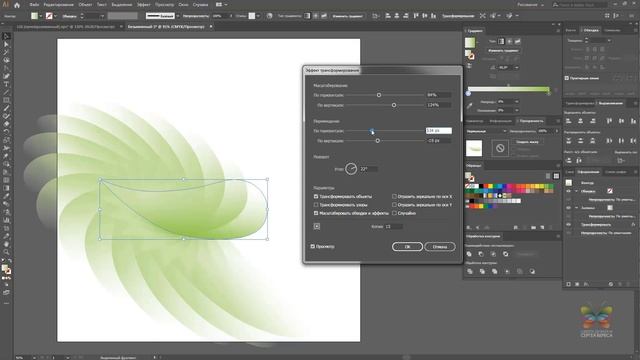Open the Object menu
The height and width of the screenshot is (360, 640).
pyautogui.click(x=85, y=5)
